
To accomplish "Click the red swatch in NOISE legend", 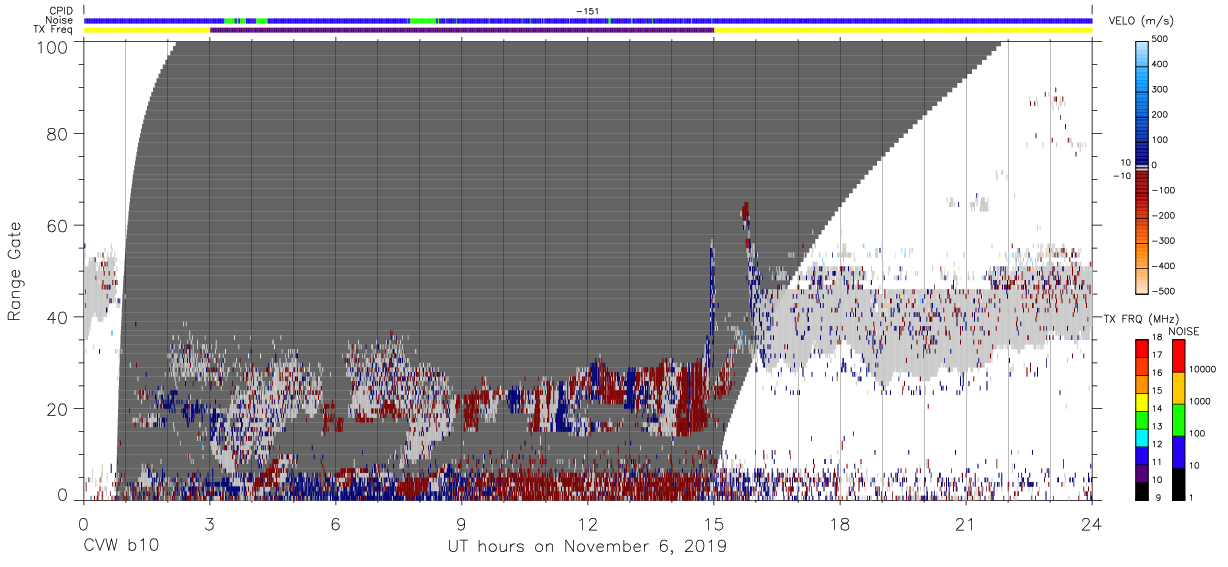I will coord(1178,355).
